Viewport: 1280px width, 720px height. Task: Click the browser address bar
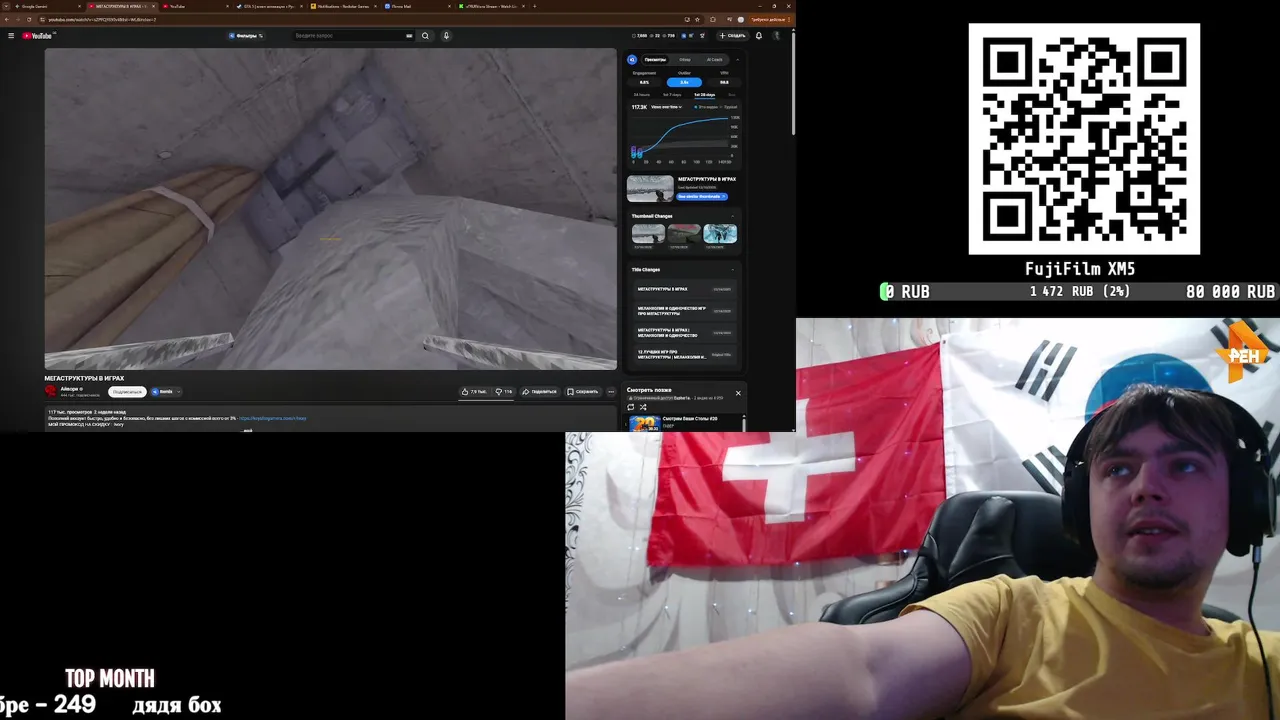point(360,19)
